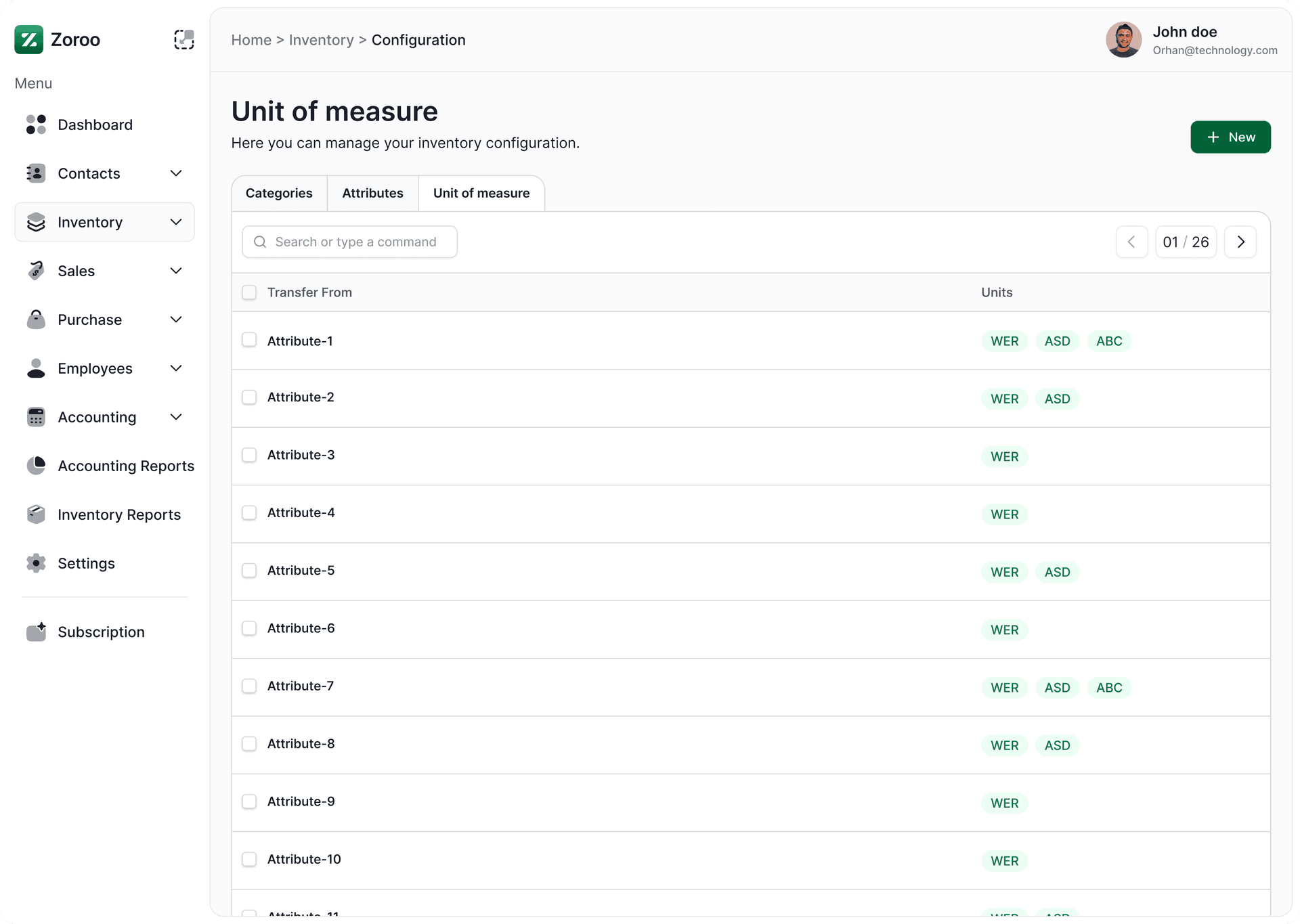The width and height of the screenshot is (1300, 924).
Task: Go to next page arrow
Action: tap(1240, 242)
